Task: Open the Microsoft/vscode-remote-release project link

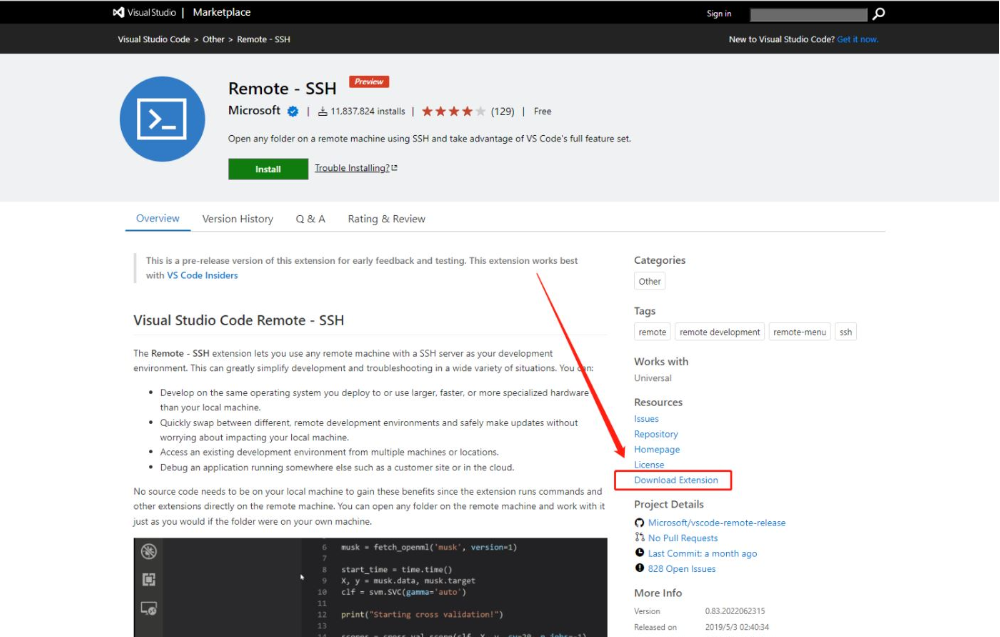Action: pos(717,522)
